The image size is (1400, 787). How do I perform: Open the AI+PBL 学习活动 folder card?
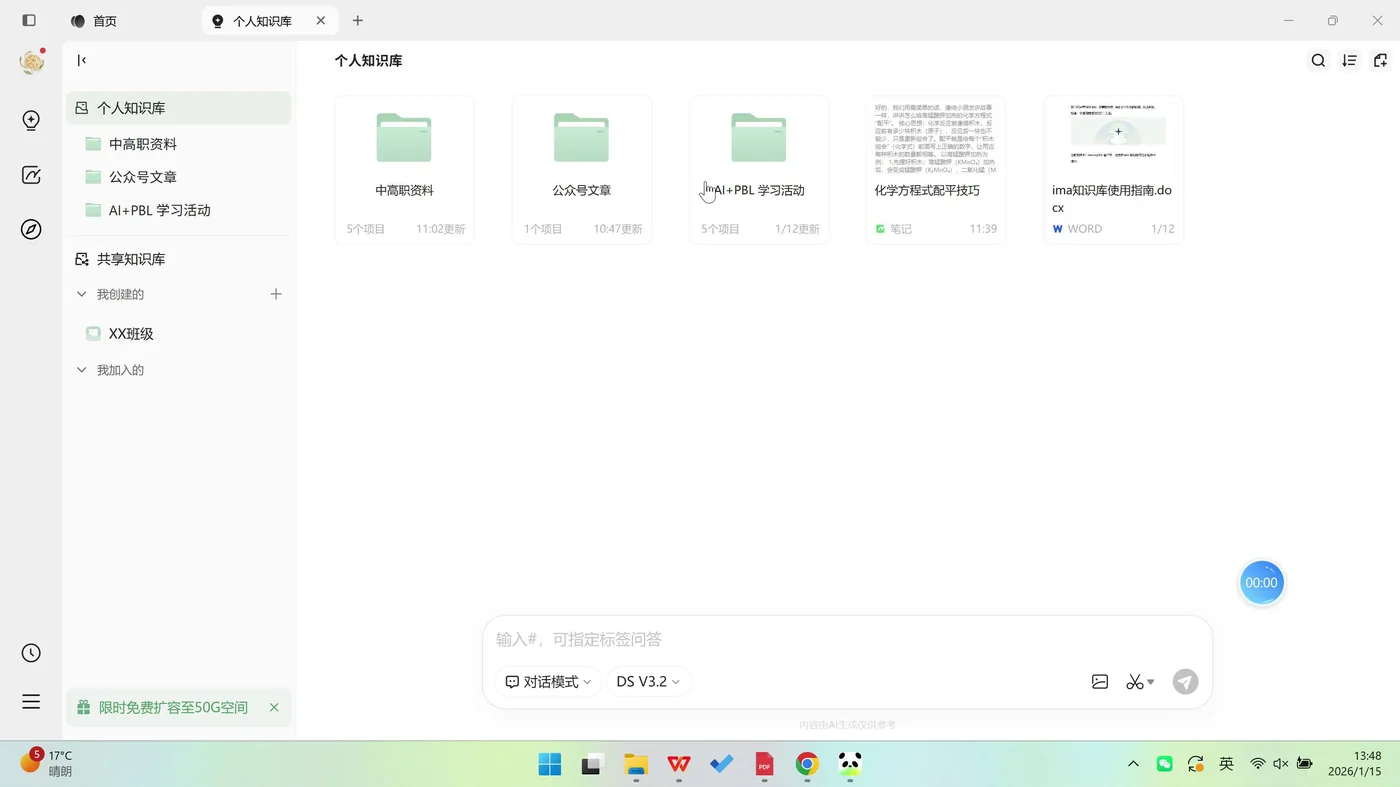(759, 170)
